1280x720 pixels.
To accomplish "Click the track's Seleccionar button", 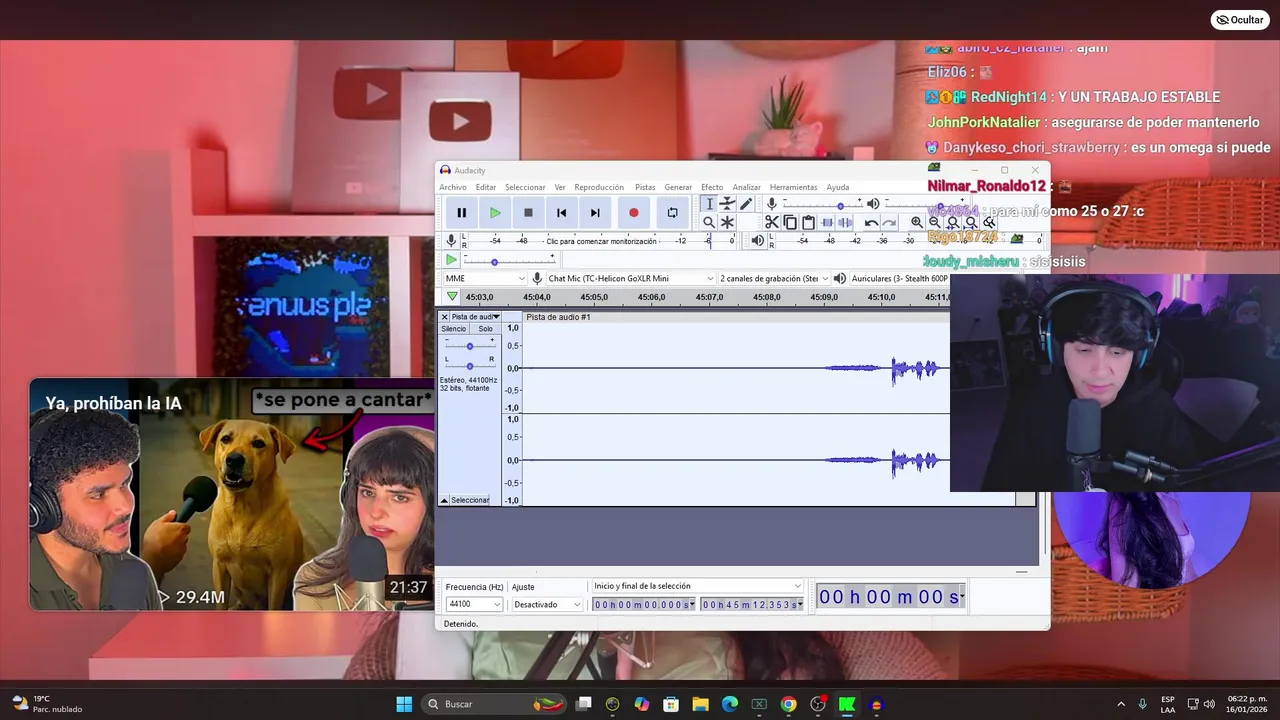I will tap(470, 500).
